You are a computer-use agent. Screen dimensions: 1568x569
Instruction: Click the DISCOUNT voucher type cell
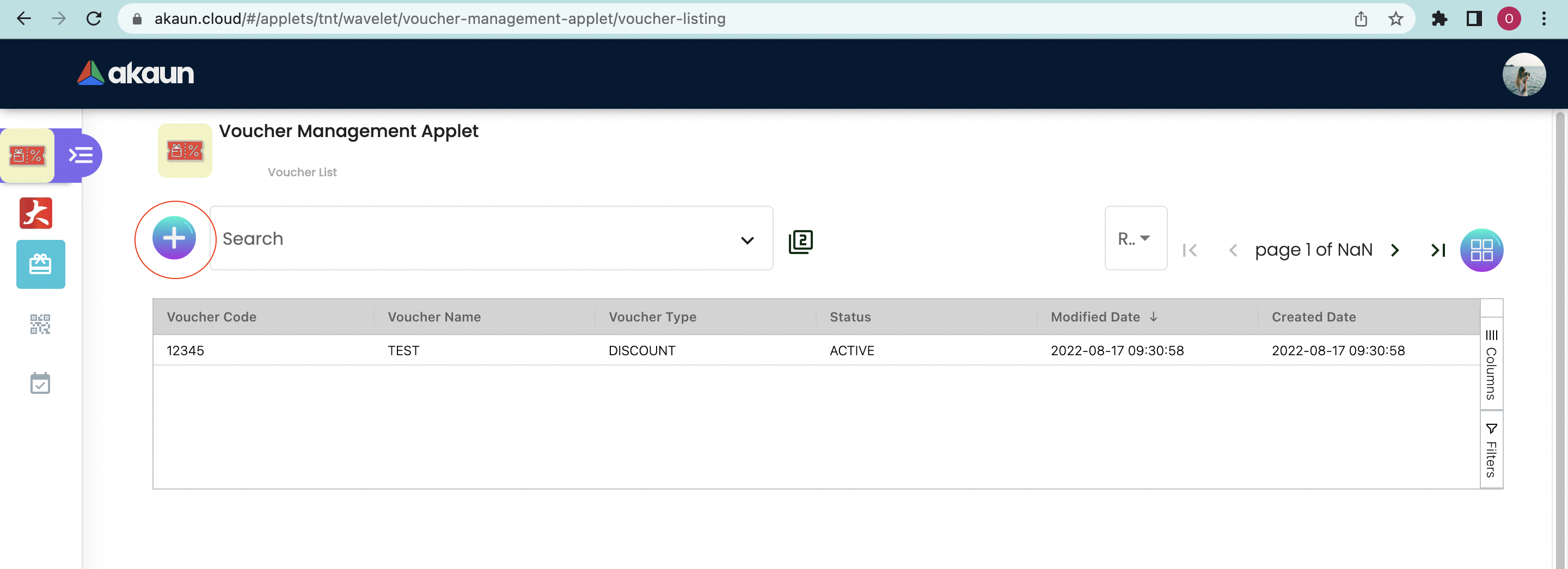point(705,351)
